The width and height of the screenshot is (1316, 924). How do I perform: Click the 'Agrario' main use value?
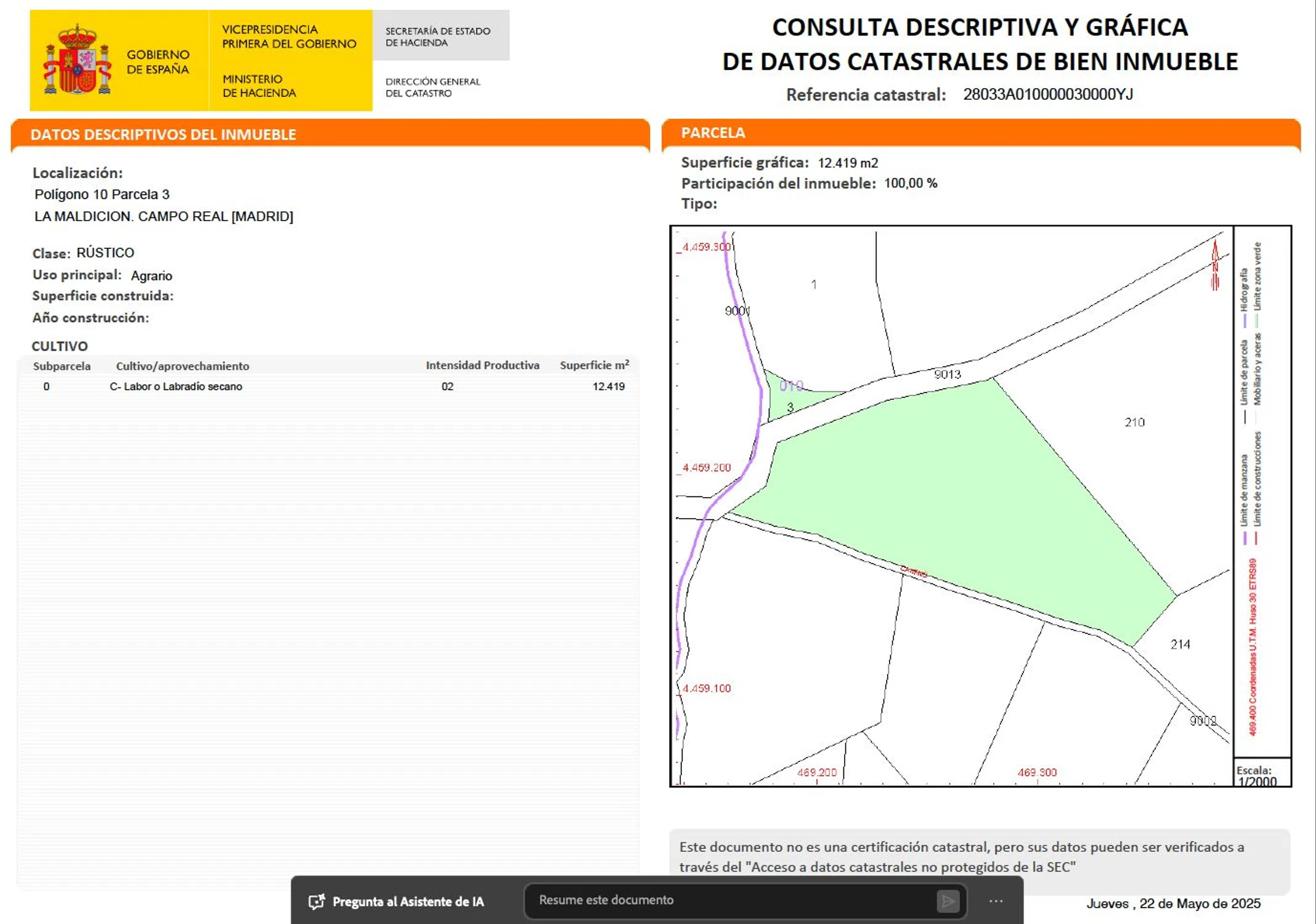pos(152,275)
